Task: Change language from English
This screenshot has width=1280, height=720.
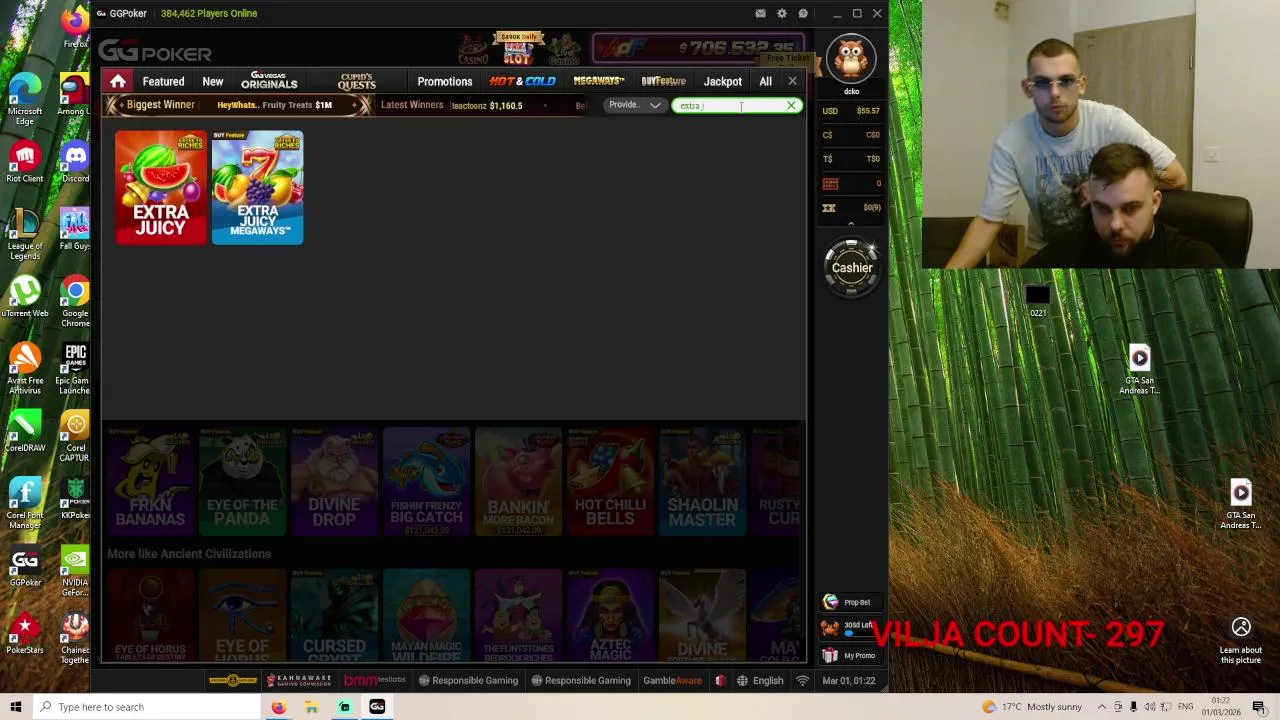Action: tap(760, 680)
